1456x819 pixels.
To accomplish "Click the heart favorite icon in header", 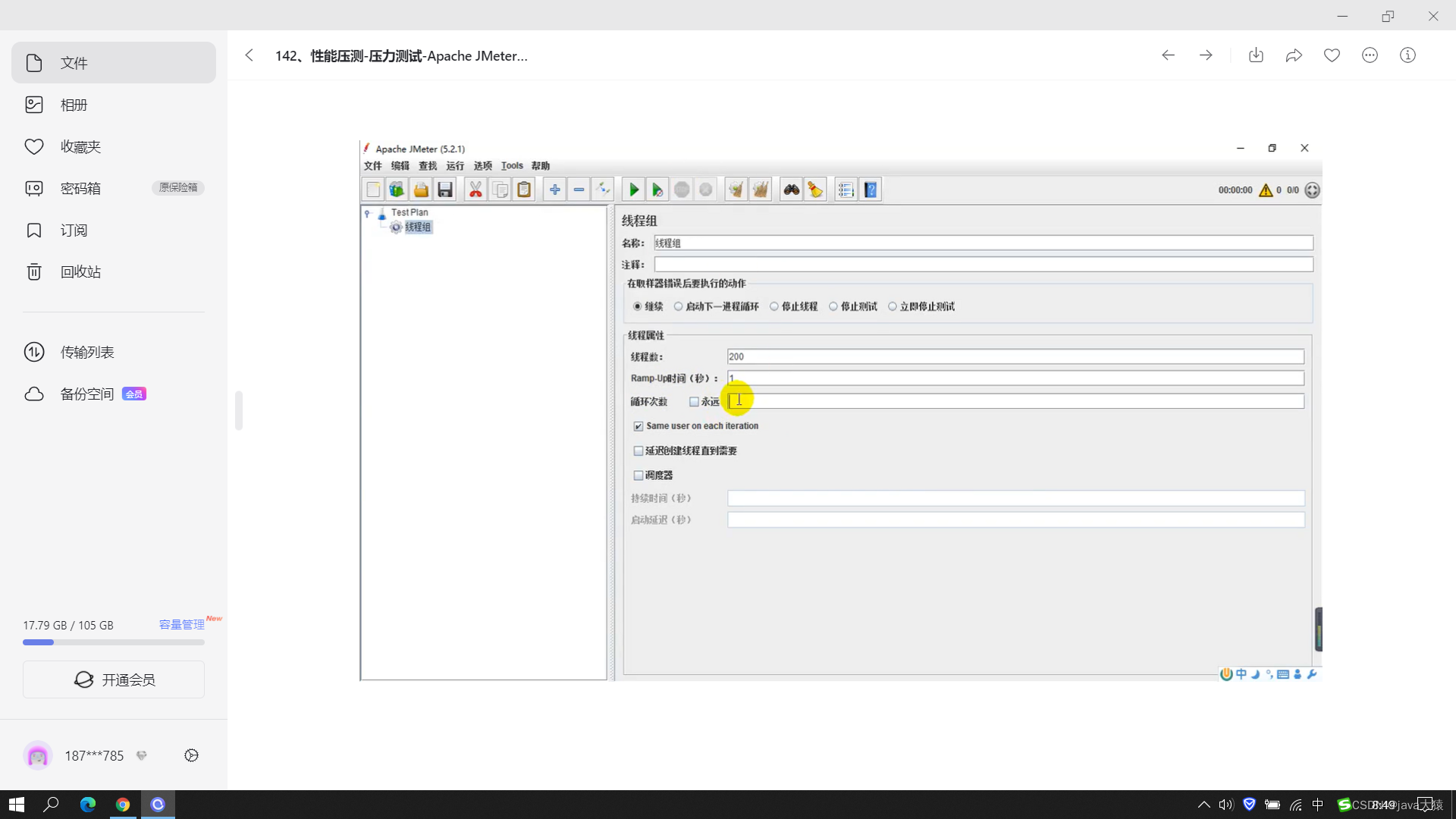I will click(1332, 55).
